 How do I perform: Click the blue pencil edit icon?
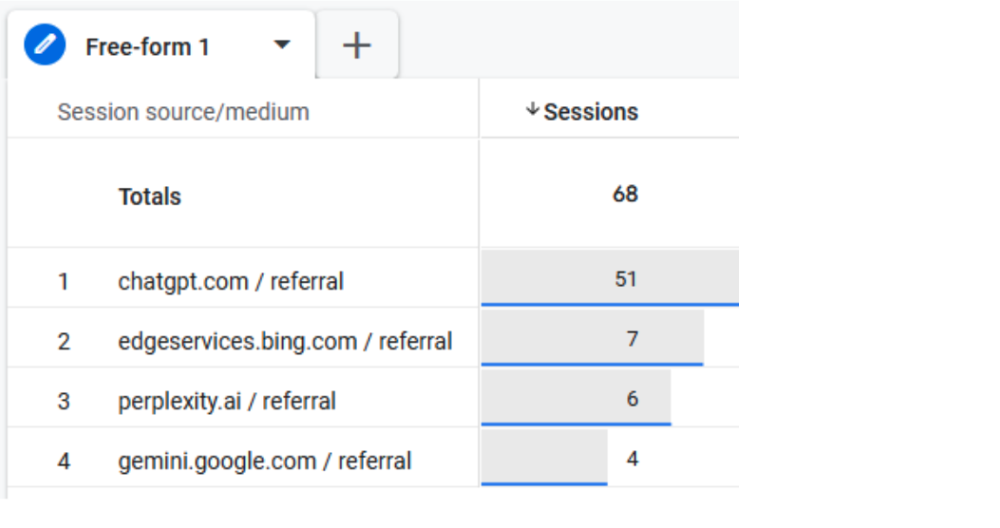tap(45, 45)
